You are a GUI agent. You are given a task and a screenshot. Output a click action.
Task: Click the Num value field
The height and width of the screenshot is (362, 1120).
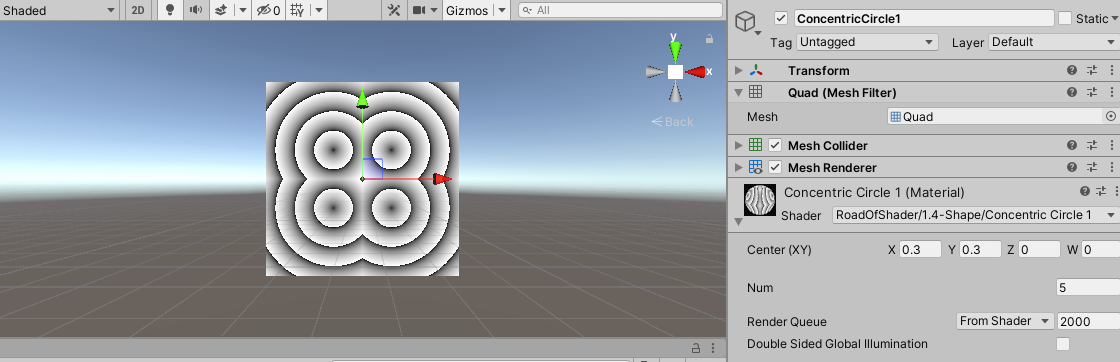pos(1088,288)
